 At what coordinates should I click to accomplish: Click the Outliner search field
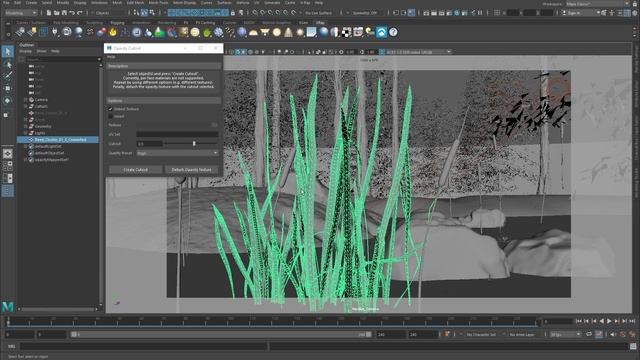coord(62,59)
